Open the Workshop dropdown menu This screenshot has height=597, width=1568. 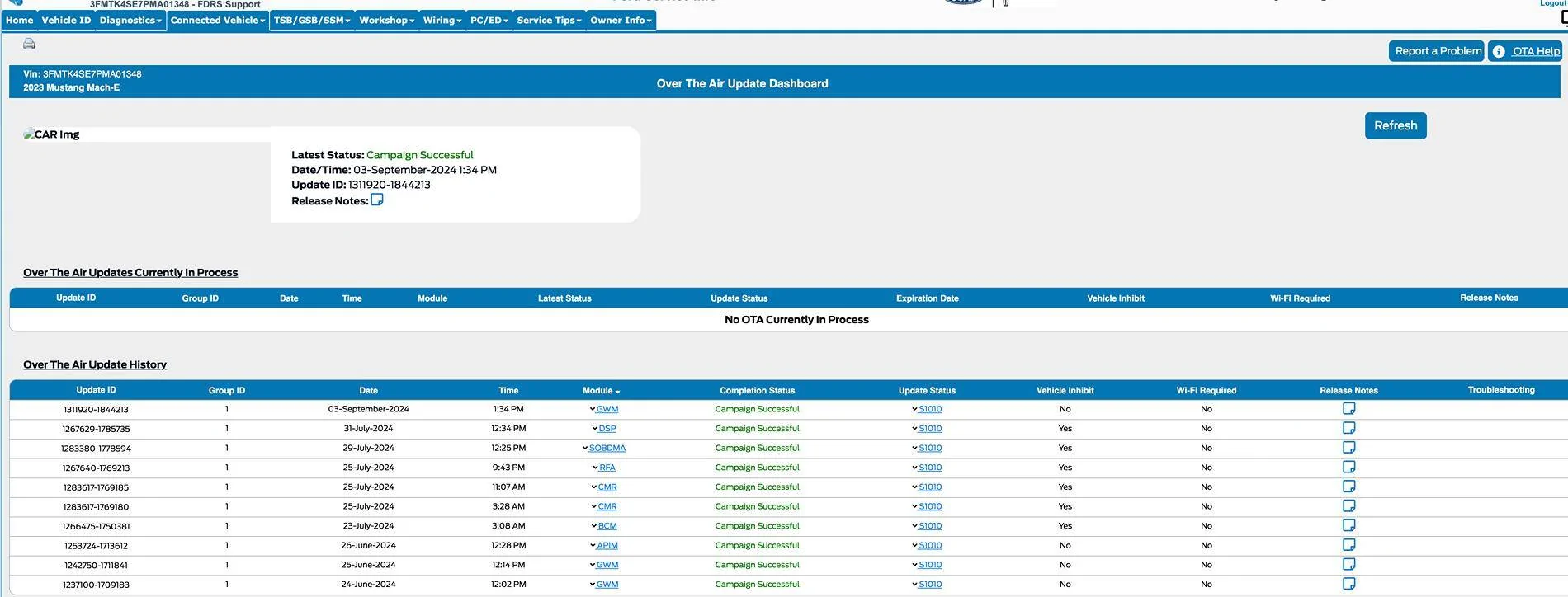pyautogui.click(x=386, y=20)
